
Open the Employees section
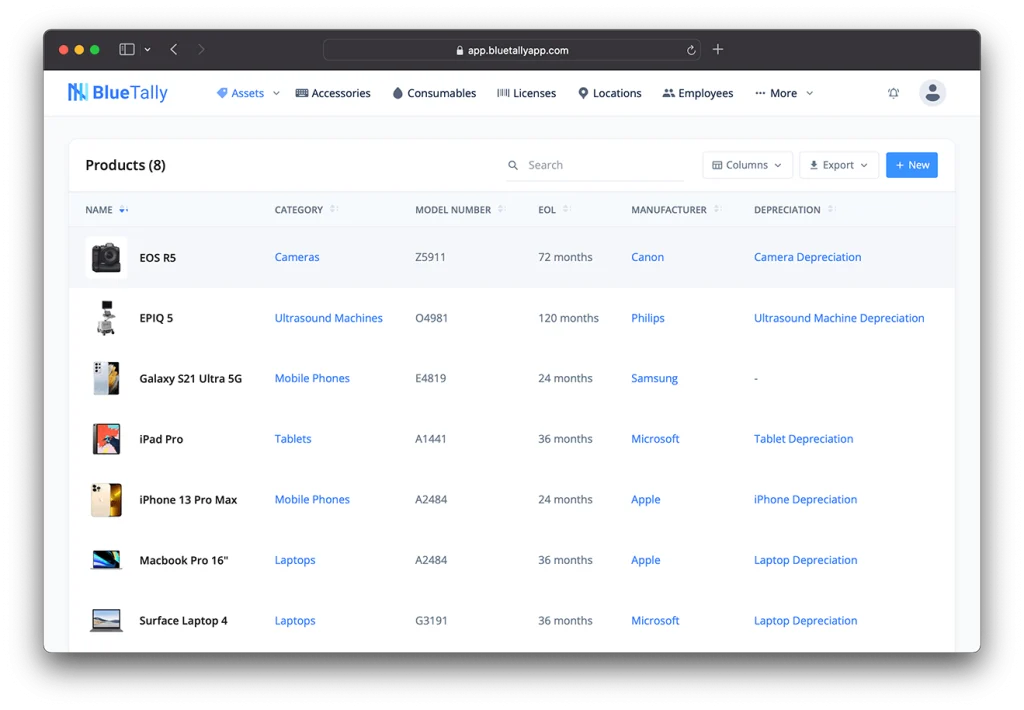[x=698, y=93]
